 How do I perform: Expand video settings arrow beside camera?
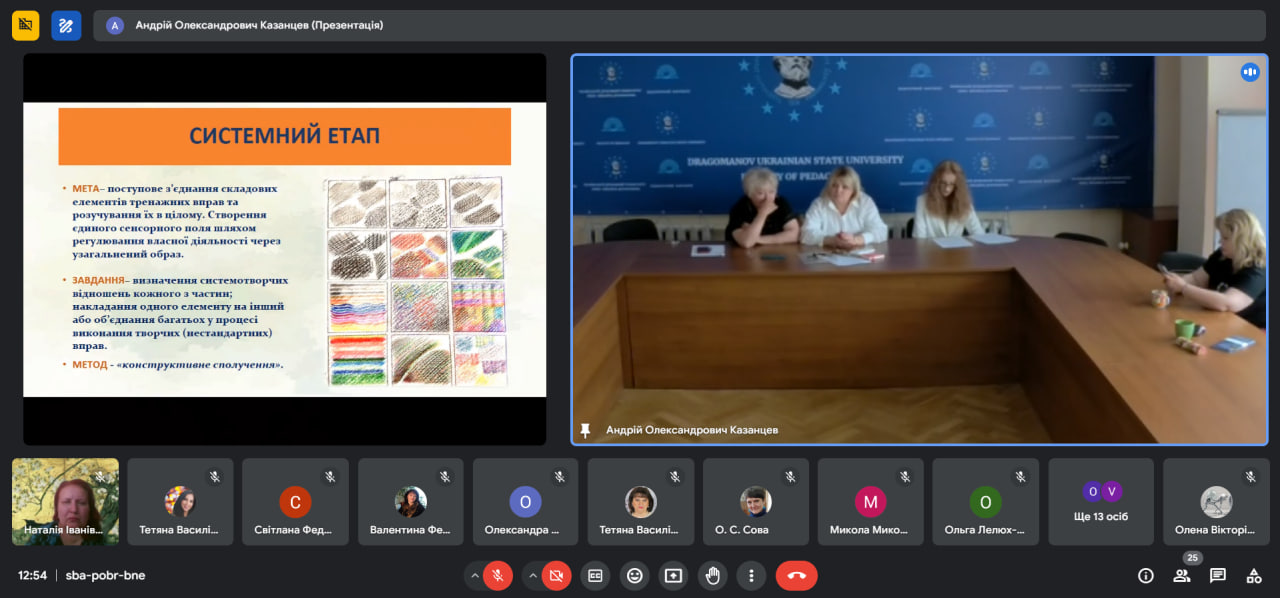(x=532, y=575)
